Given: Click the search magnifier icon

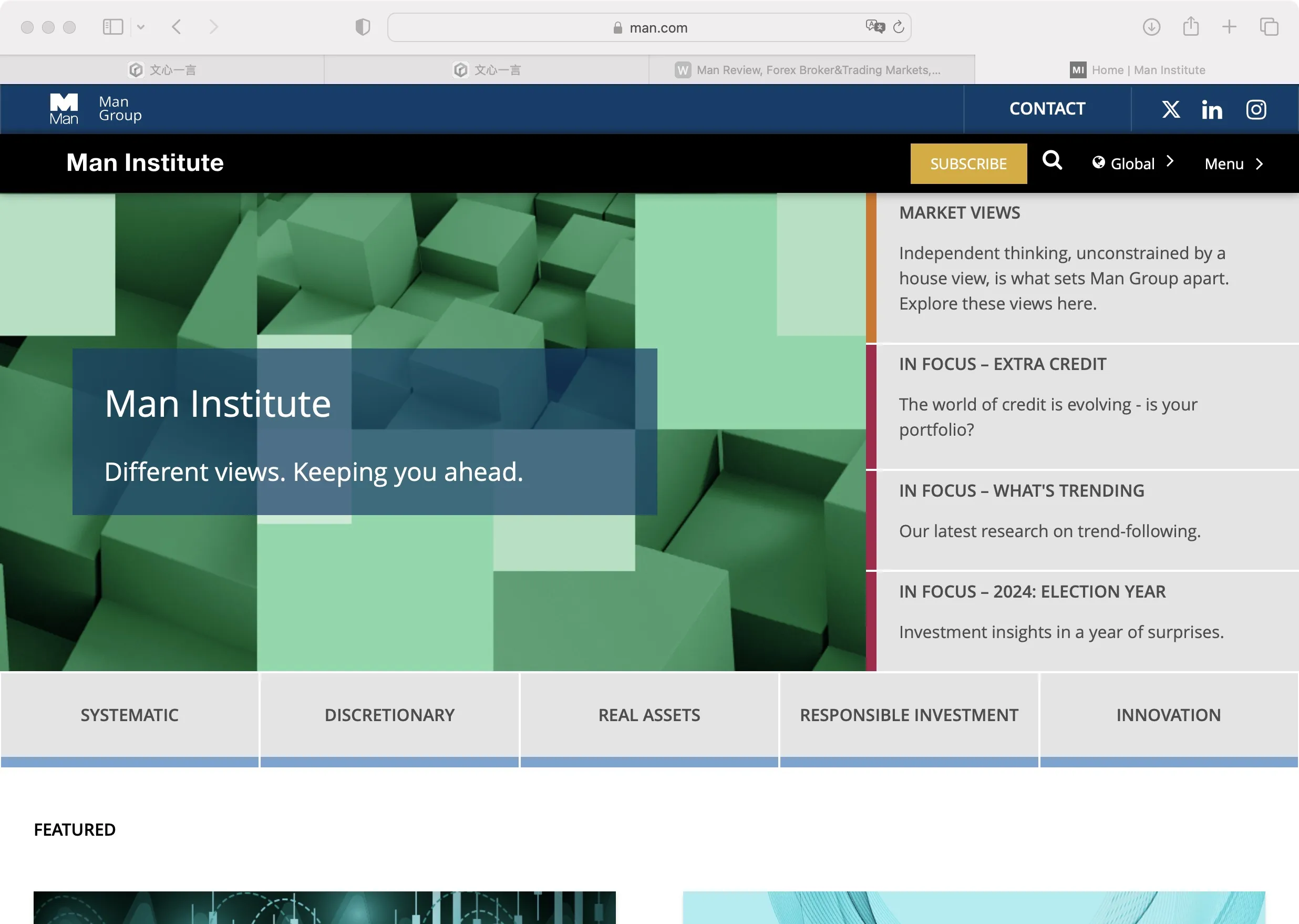Looking at the screenshot, I should point(1051,160).
